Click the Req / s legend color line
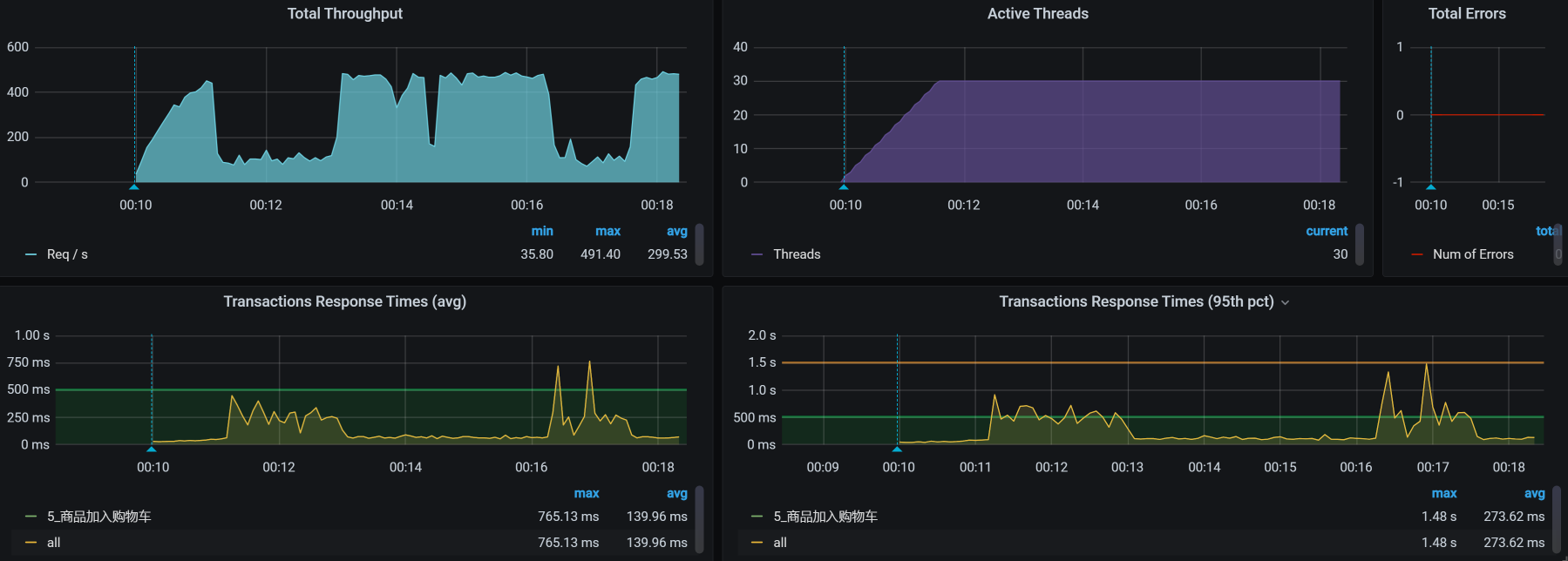 point(31,254)
